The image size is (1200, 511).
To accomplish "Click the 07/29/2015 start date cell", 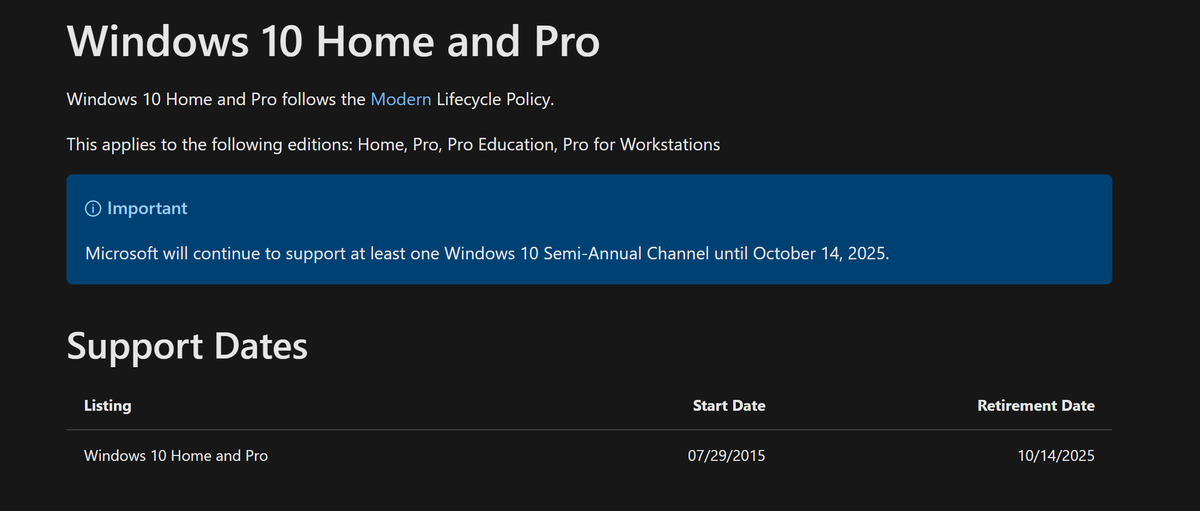I will [x=727, y=455].
